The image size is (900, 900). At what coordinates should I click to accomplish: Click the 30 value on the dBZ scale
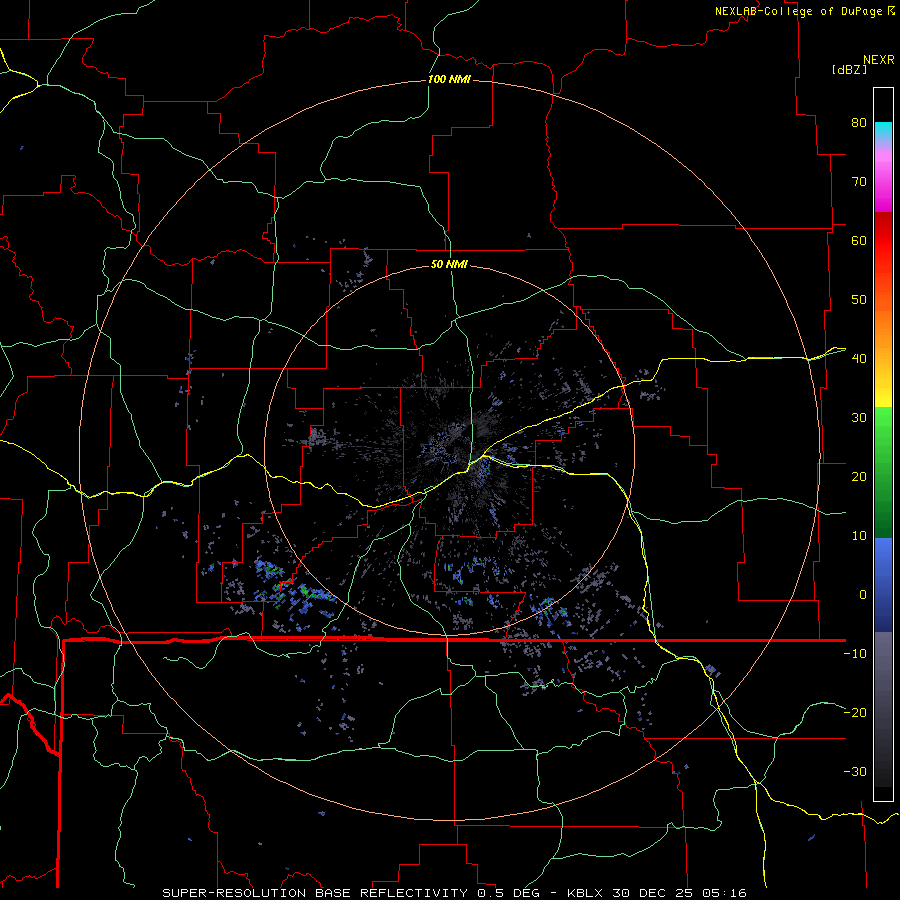(x=859, y=418)
